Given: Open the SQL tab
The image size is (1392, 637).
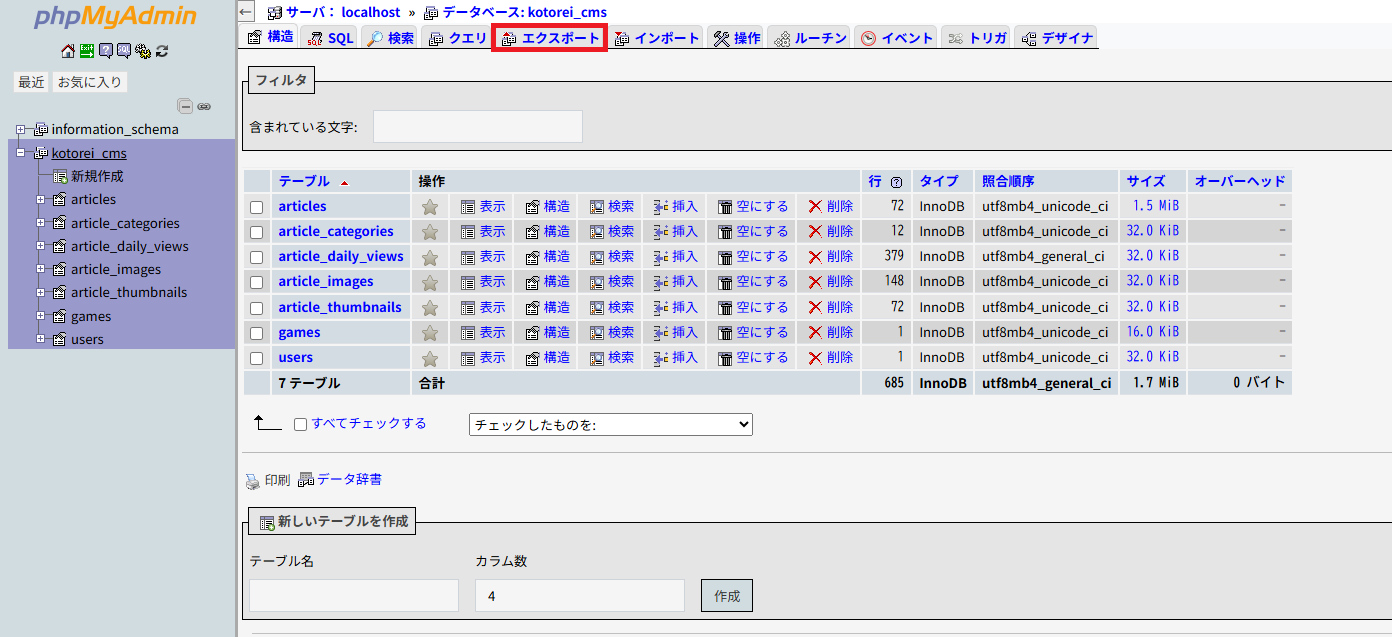Looking at the screenshot, I should [x=330, y=38].
